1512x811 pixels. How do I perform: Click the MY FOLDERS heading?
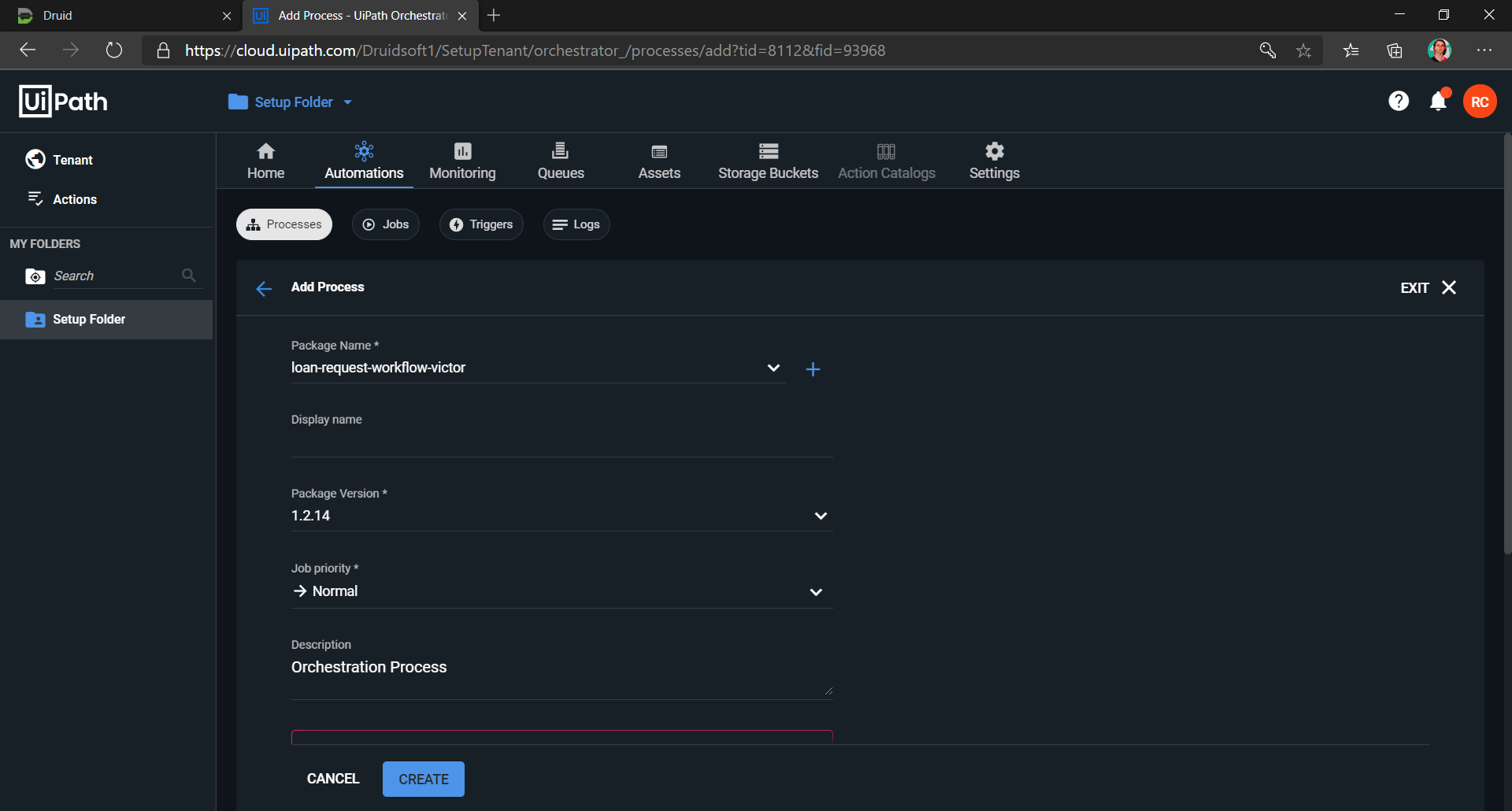(45, 244)
